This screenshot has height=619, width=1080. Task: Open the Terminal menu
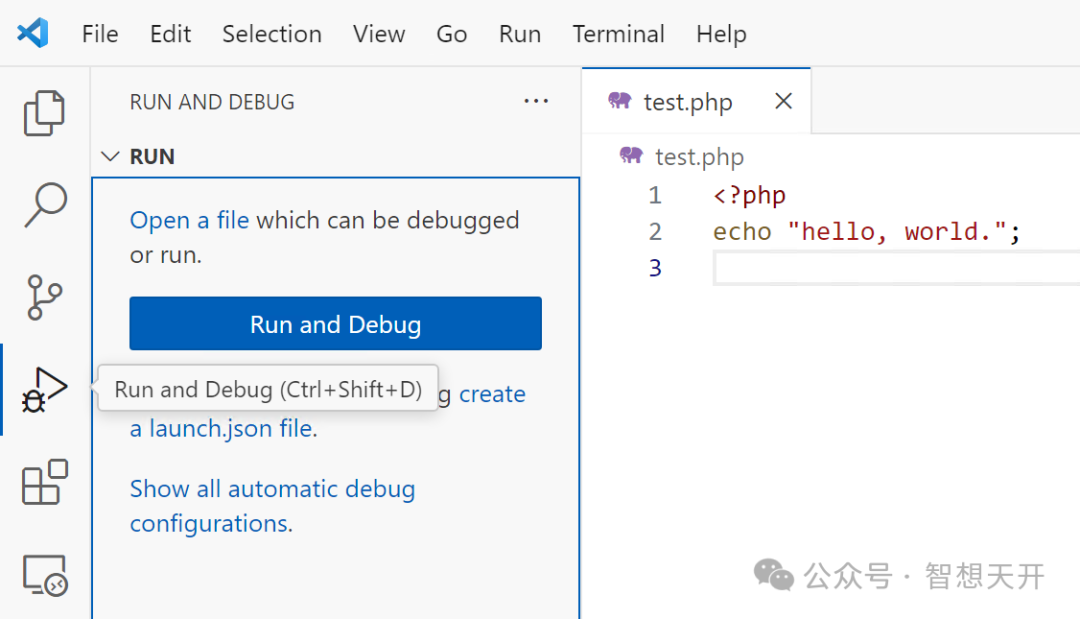point(618,34)
